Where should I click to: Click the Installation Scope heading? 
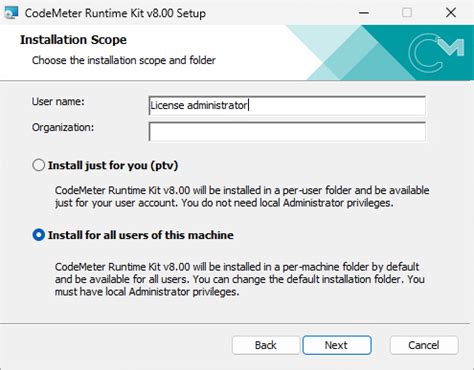pyautogui.click(x=73, y=40)
